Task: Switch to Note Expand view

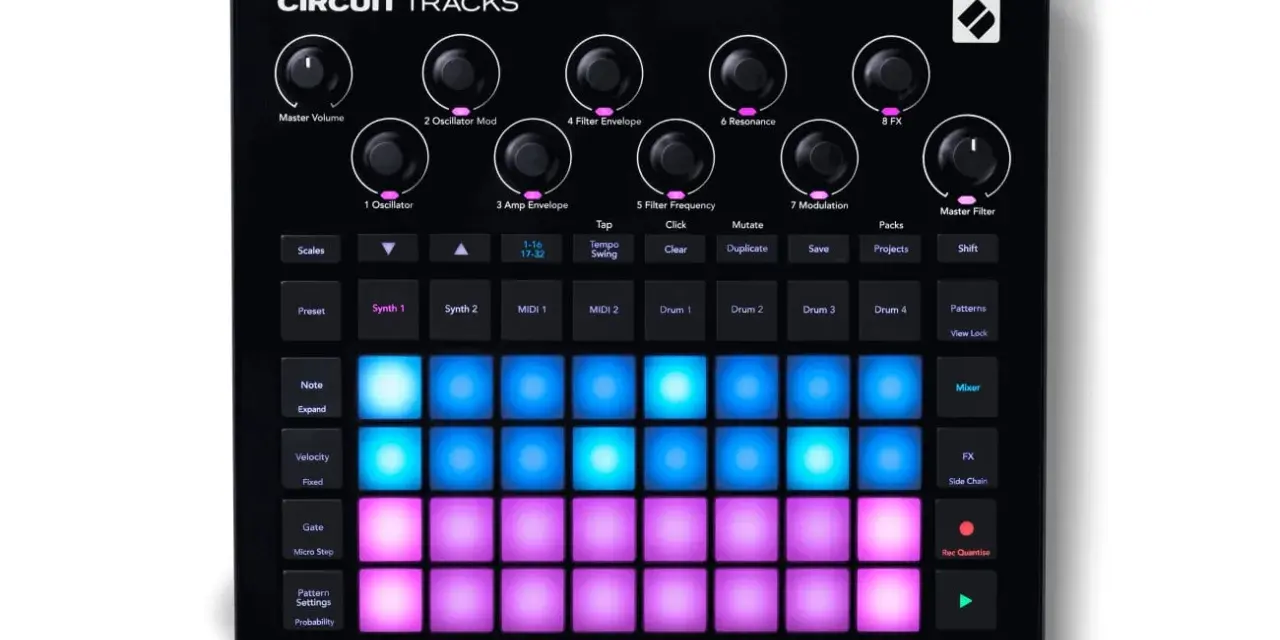Action: 311,388
